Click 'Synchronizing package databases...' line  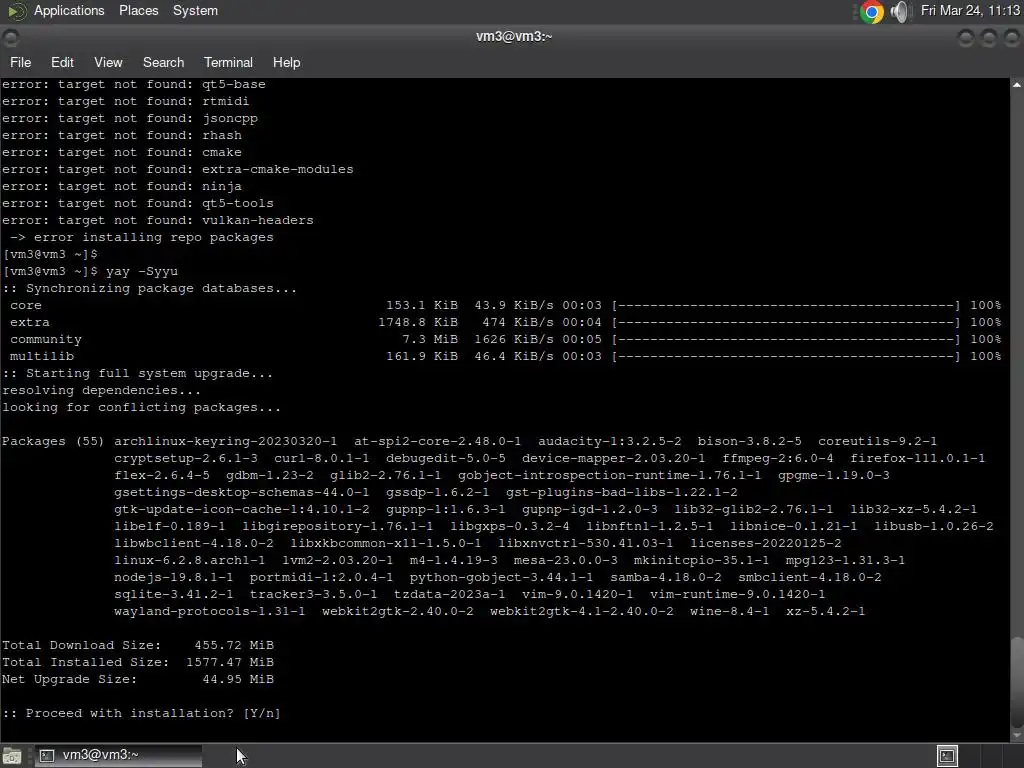pos(150,288)
